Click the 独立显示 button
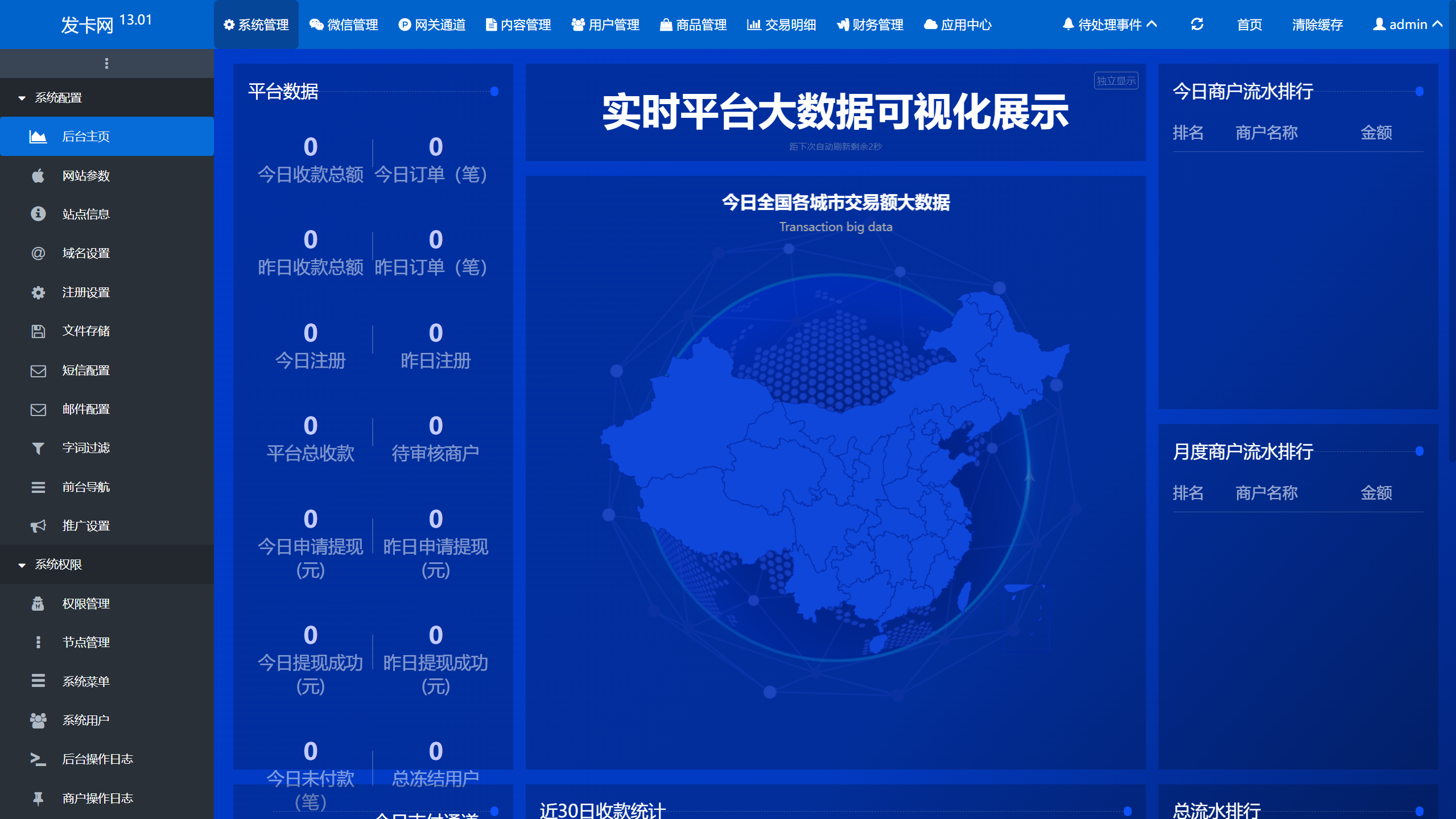This screenshot has height=819, width=1456. (x=1116, y=80)
